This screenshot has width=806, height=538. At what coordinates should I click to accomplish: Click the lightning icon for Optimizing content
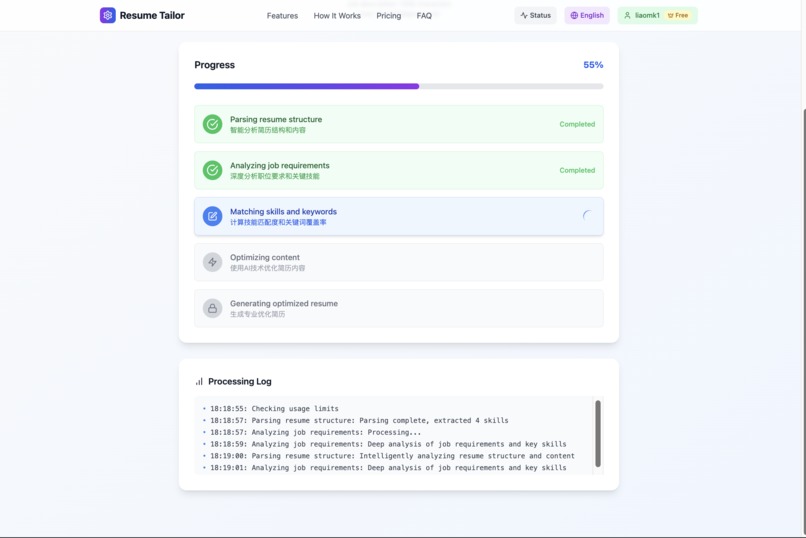point(212,262)
